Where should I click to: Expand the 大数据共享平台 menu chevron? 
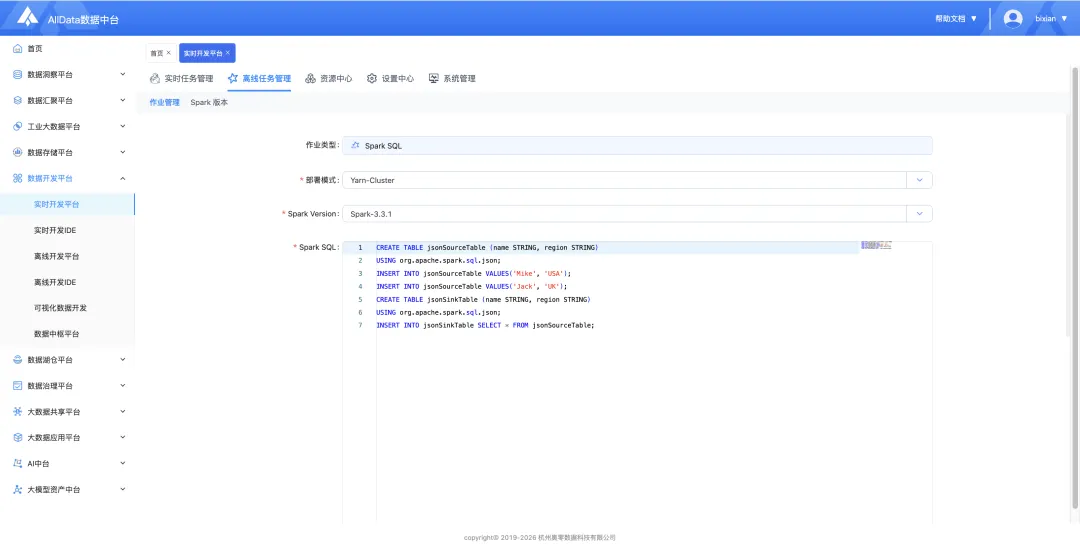[x=123, y=412]
